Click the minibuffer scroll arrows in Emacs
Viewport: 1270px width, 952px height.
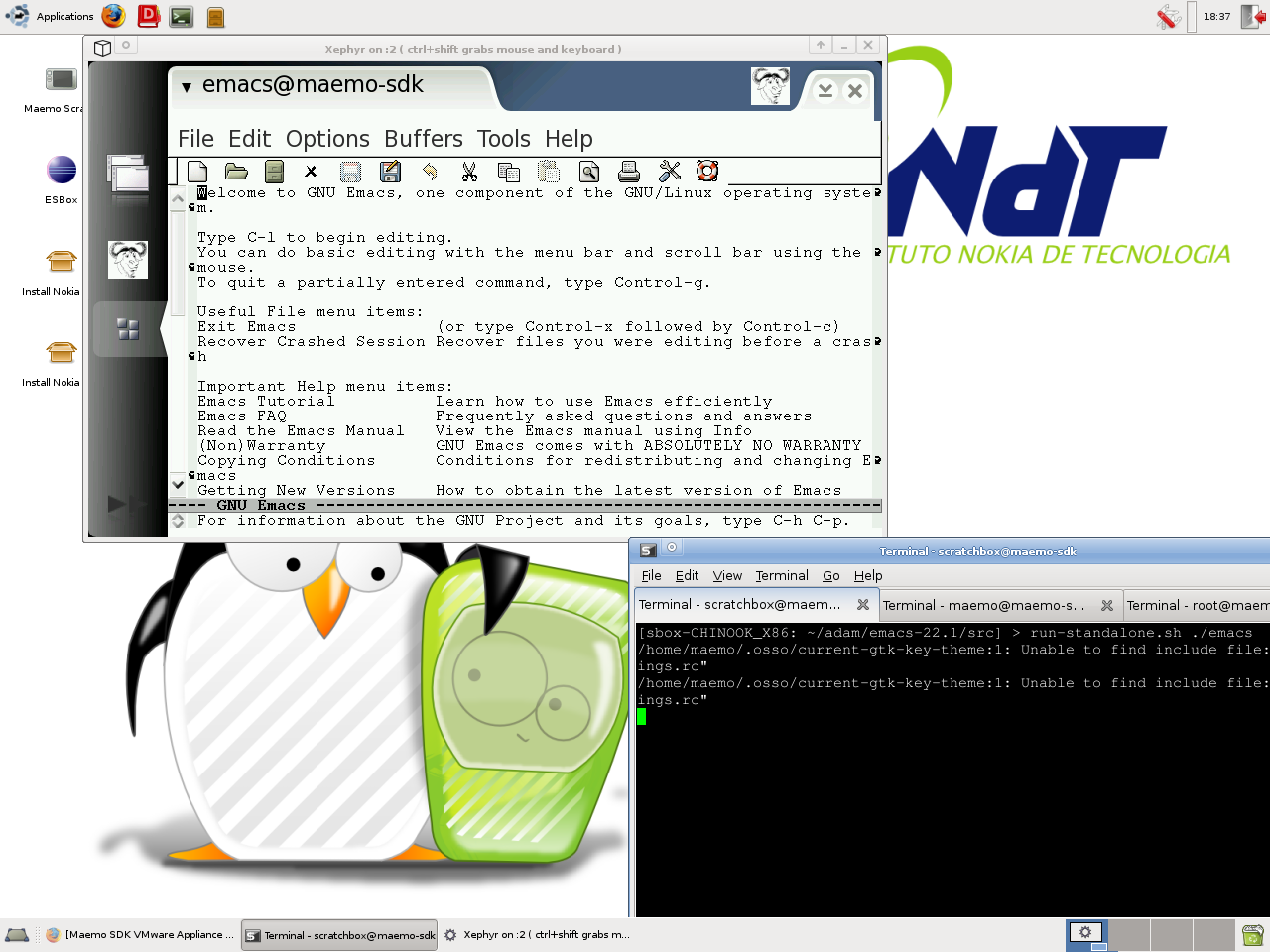[x=178, y=520]
